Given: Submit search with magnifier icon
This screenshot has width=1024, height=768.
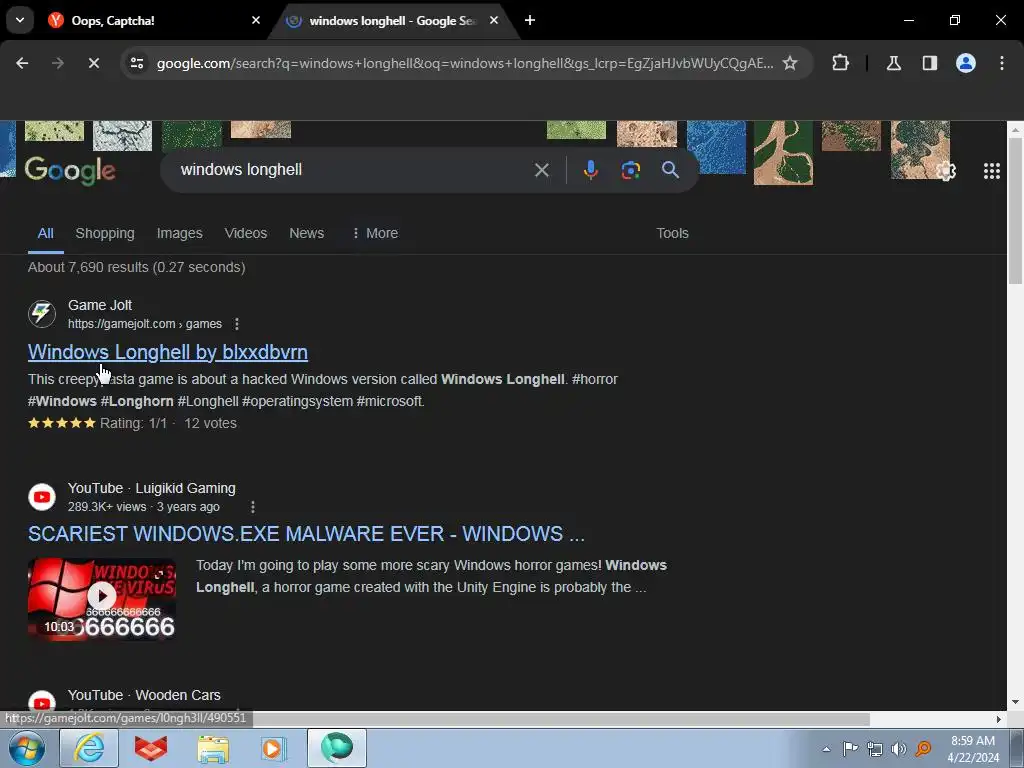Looking at the screenshot, I should coord(670,170).
